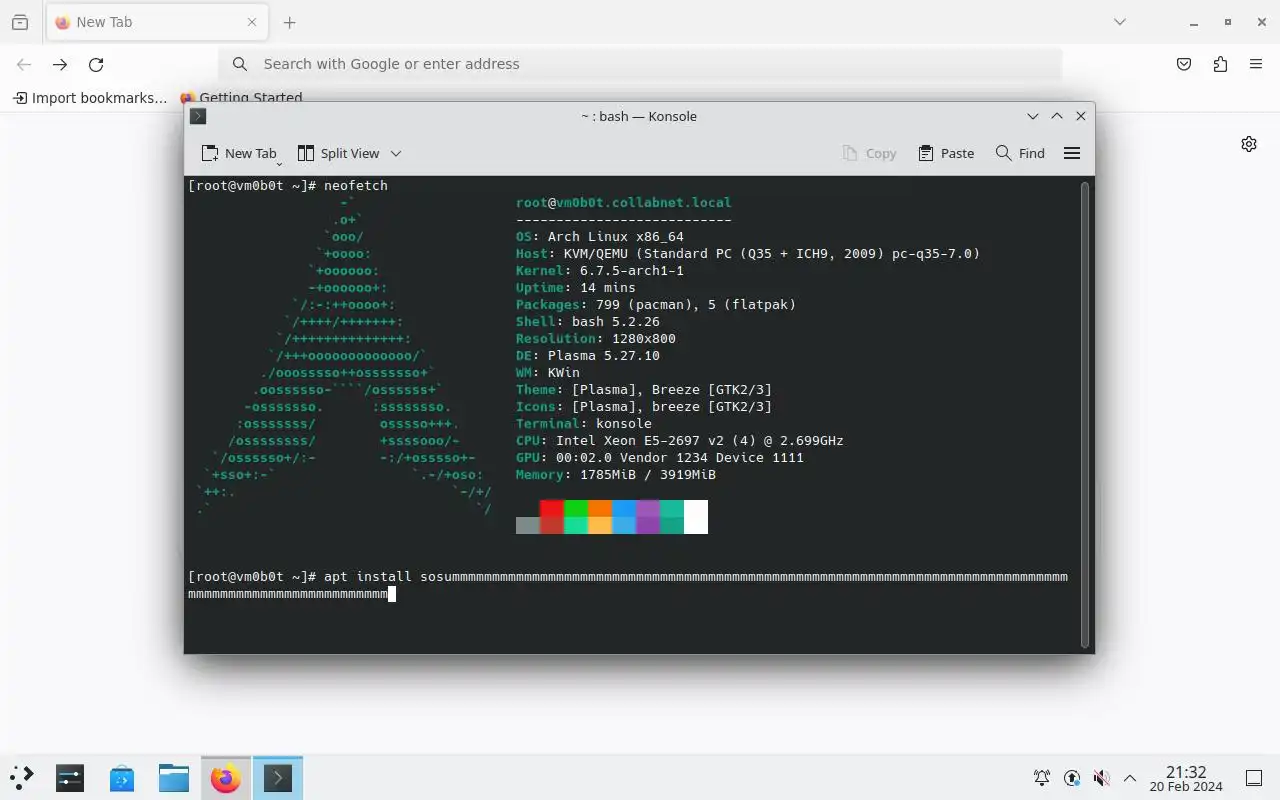This screenshot has height=800, width=1280.
Task: Expand the New Tab profile dropdown arrow
Action: pos(279,161)
